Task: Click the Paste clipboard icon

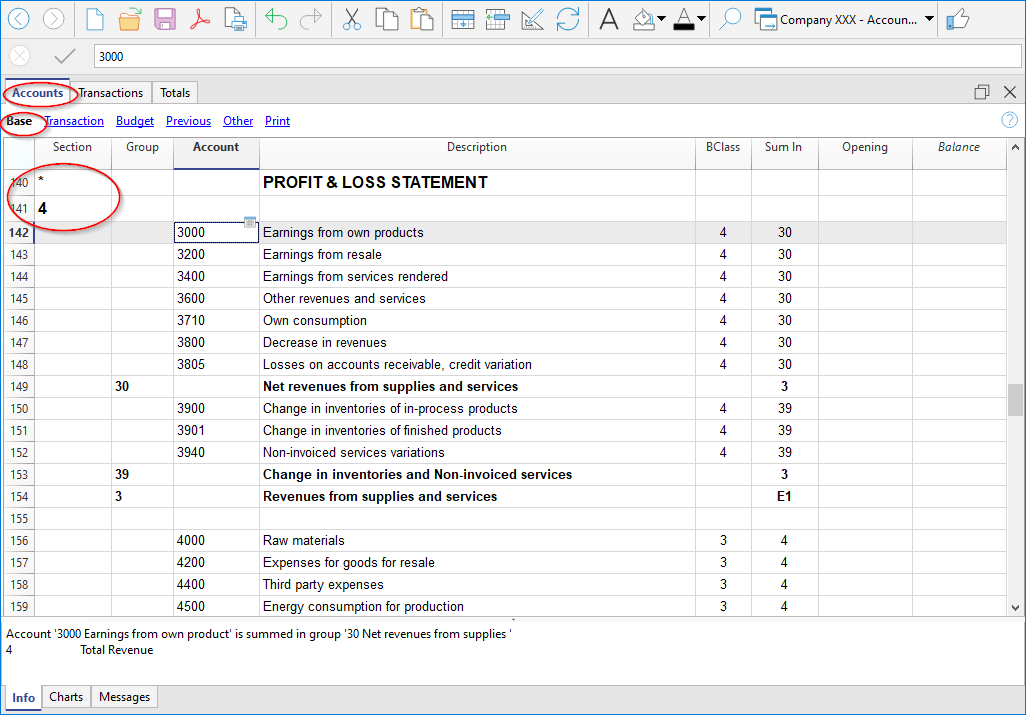Action: [x=422, y=19]
